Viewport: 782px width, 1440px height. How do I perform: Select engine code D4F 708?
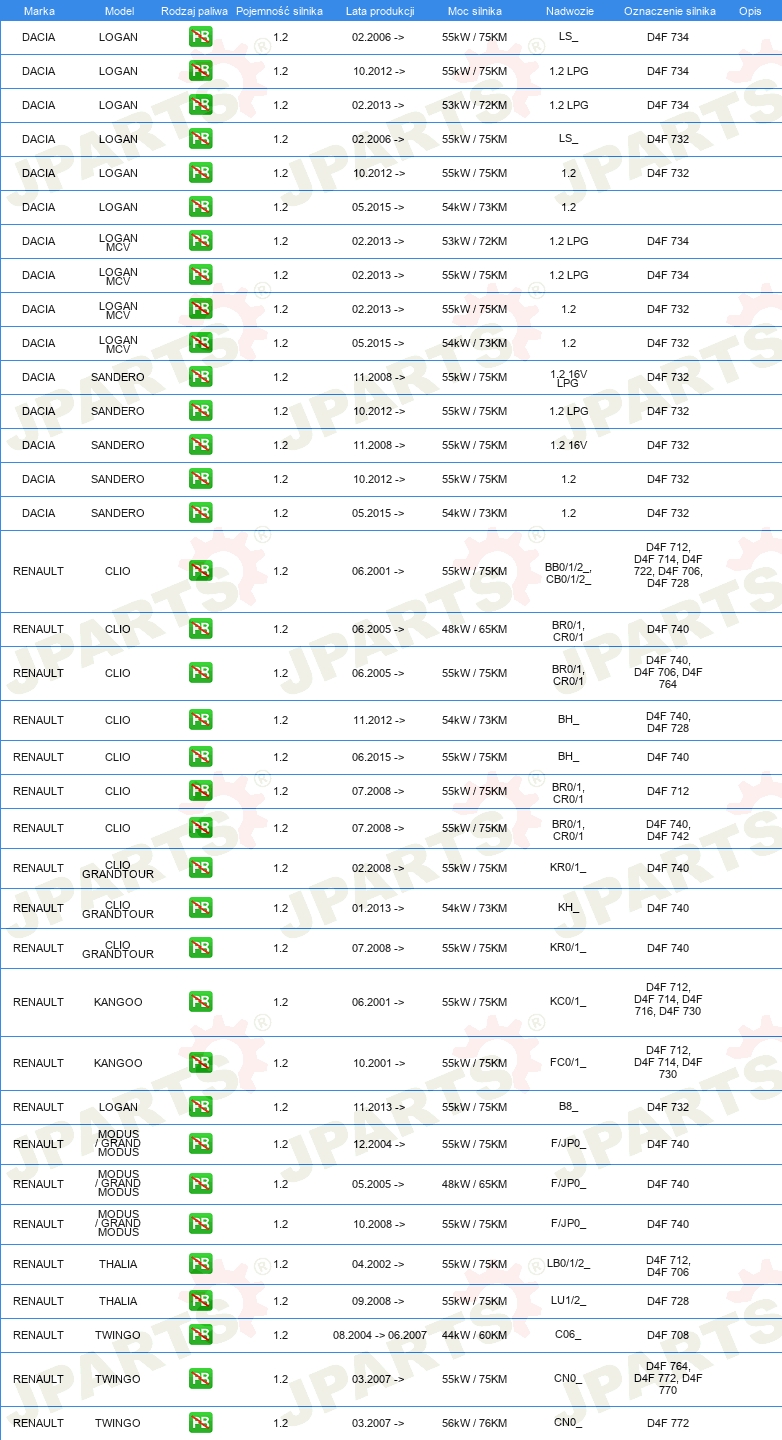668,1335
